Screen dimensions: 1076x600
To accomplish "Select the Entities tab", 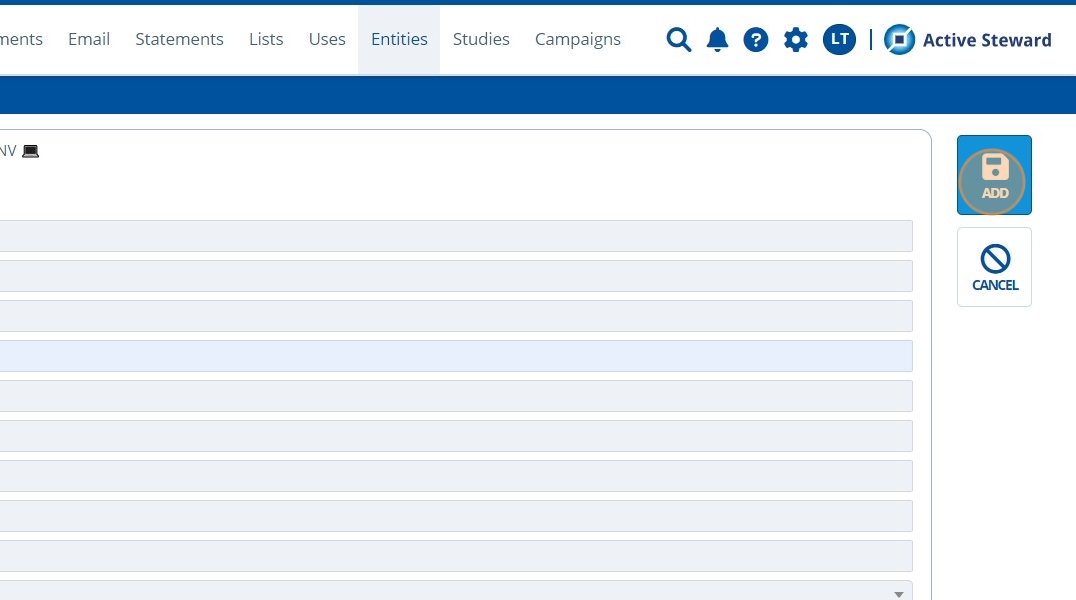I will tap(399, 39).
